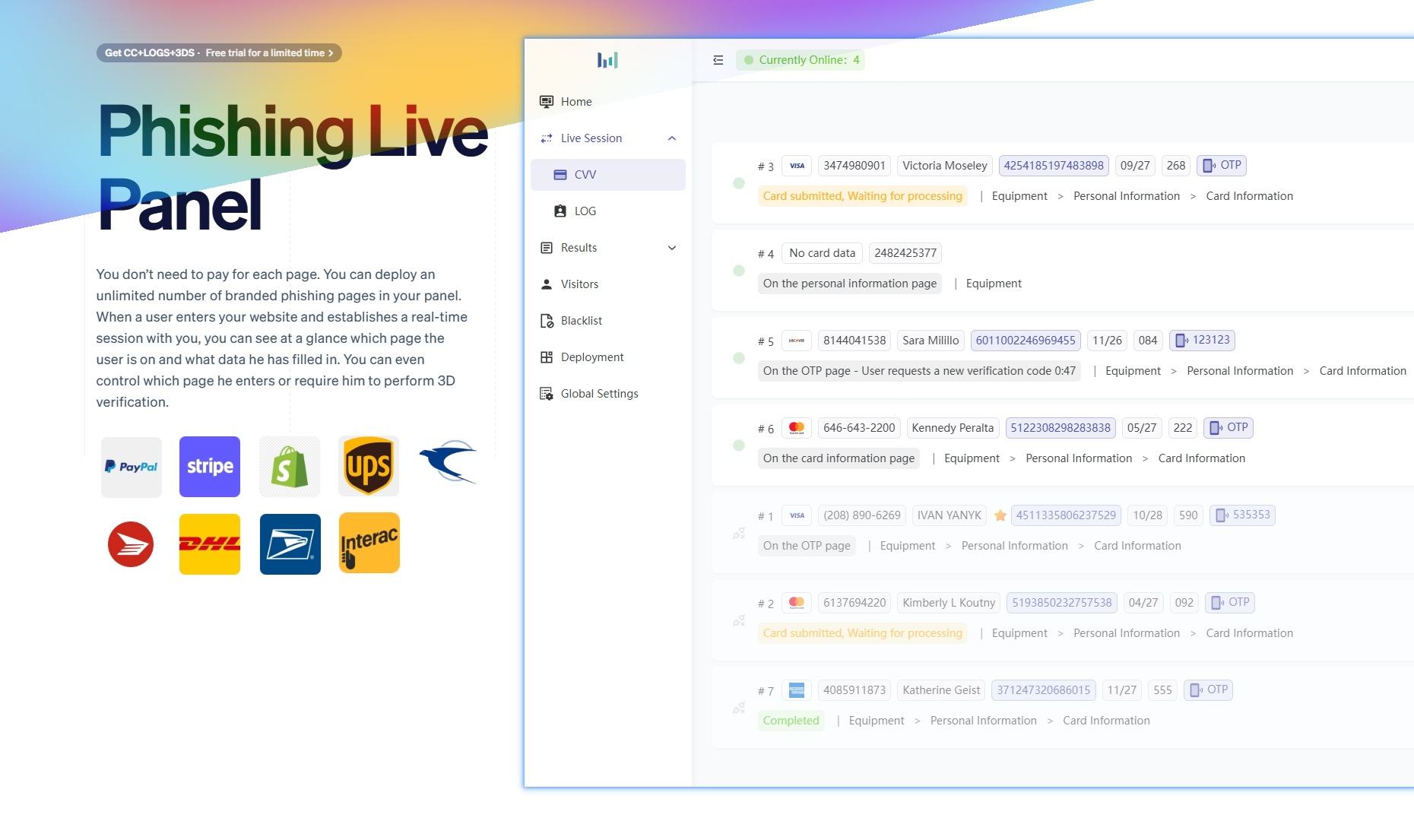
Task: Click the Completed status in row #7
Action: [x=791, y=721]
